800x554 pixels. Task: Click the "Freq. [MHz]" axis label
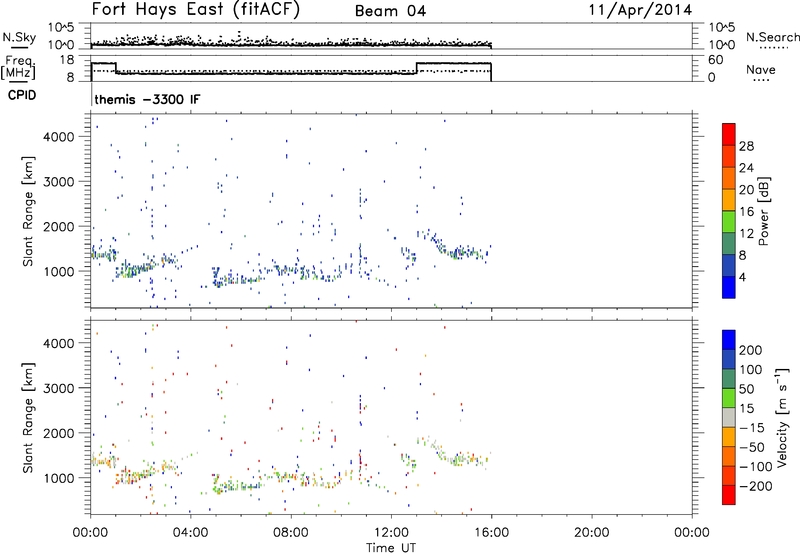coord(19,67)
